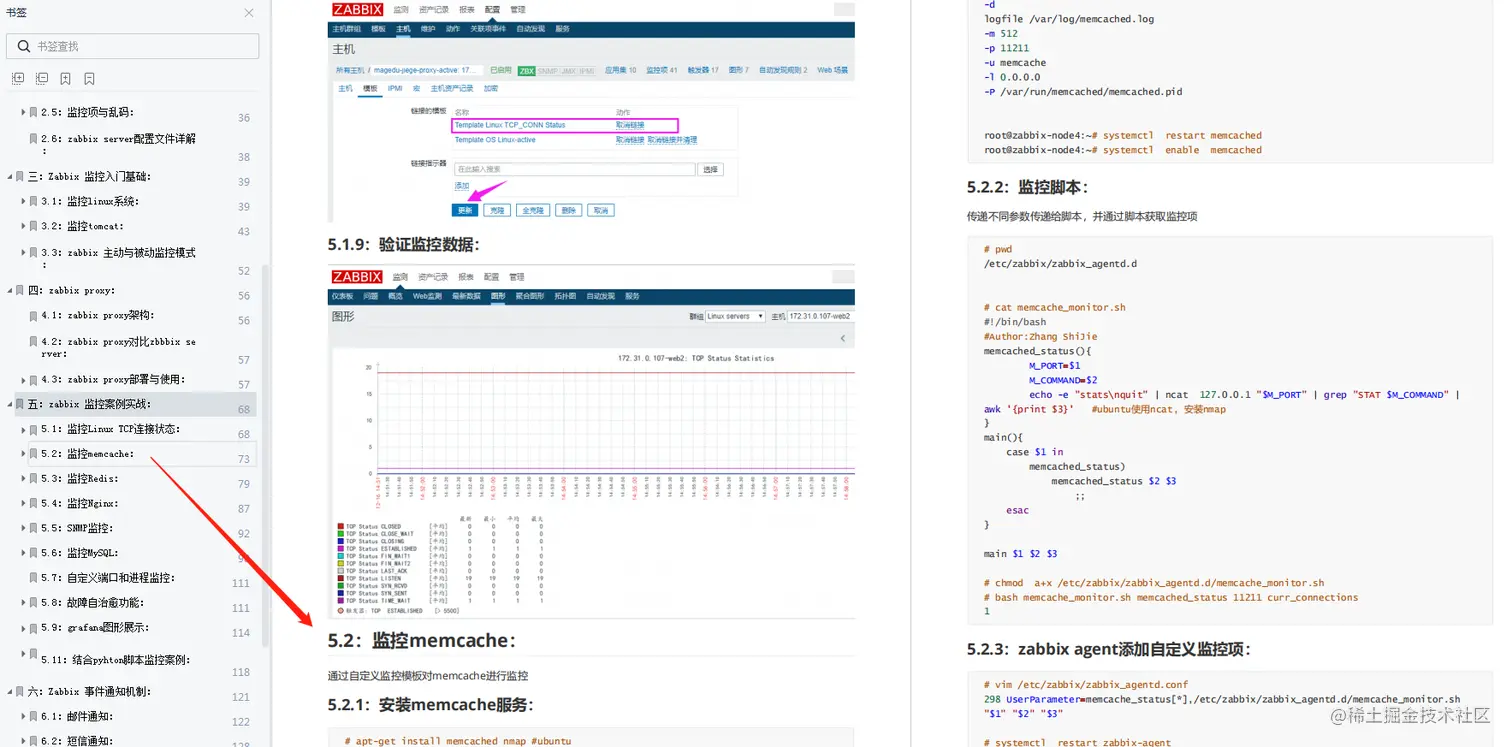The height and width of the screenshot is (747, 1512).
Task: Click the bookmark icon beside 5.2 监控memcache
Action: coord(34,453)
